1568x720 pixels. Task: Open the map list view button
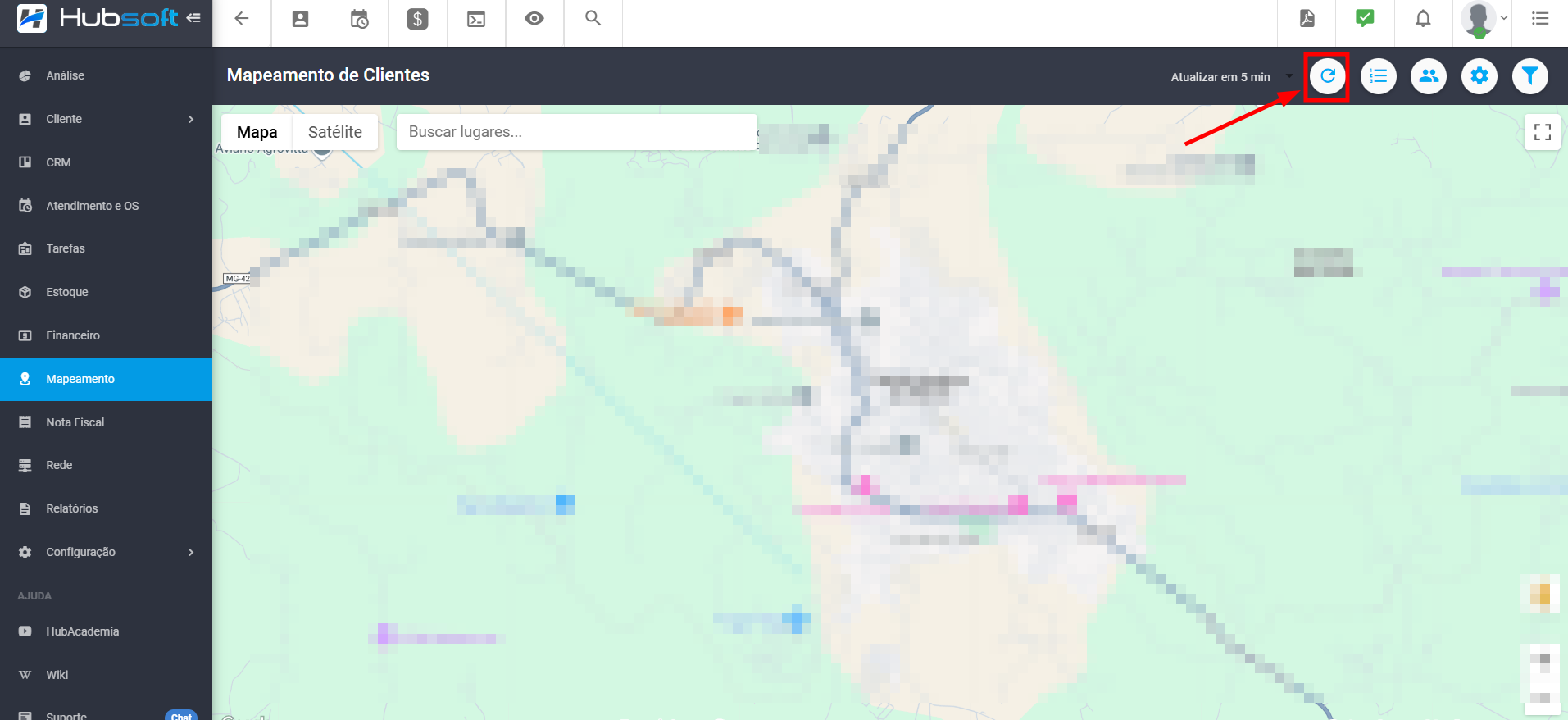tap(1378, 76)
